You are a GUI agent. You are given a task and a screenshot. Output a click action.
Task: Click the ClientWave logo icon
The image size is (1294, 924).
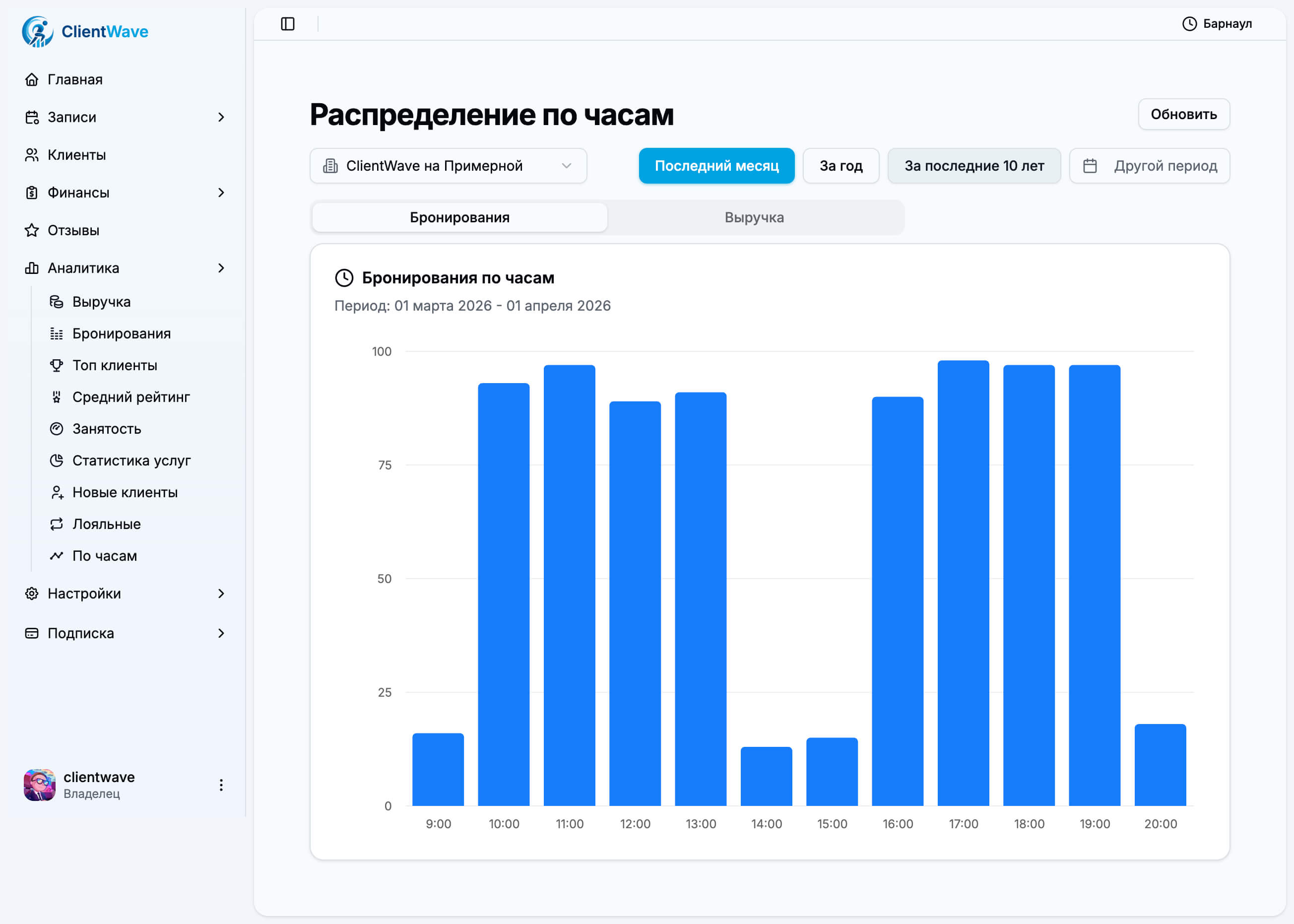coord(38,31)
